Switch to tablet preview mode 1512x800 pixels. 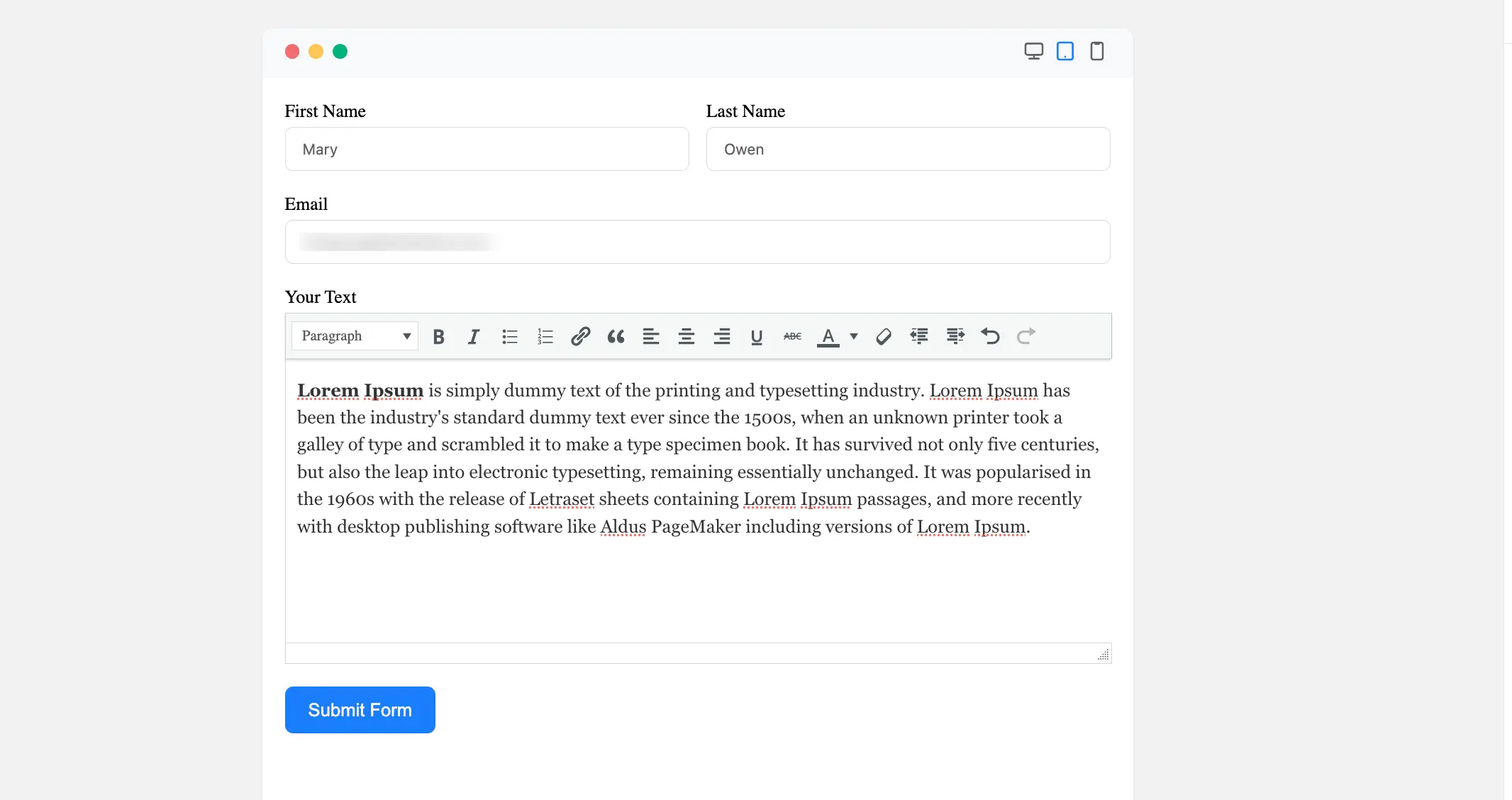click(x=1064, y=51)
